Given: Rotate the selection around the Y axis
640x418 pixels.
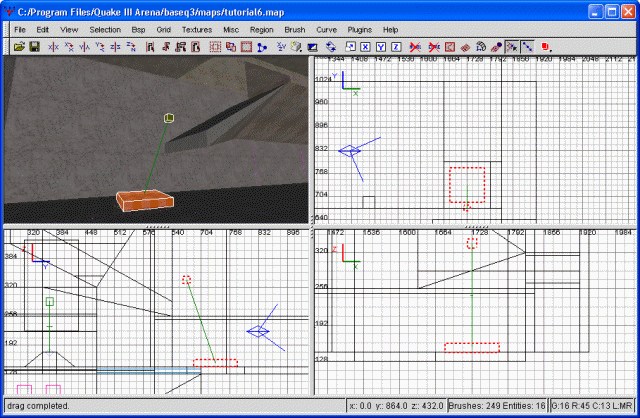Looking at the screenshot, I should tap(100, 47).
